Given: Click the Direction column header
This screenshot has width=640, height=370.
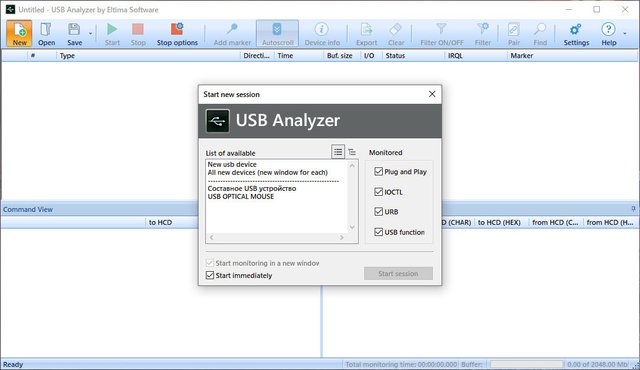Looking at the screenshot, I should click(x=257, y=55).
